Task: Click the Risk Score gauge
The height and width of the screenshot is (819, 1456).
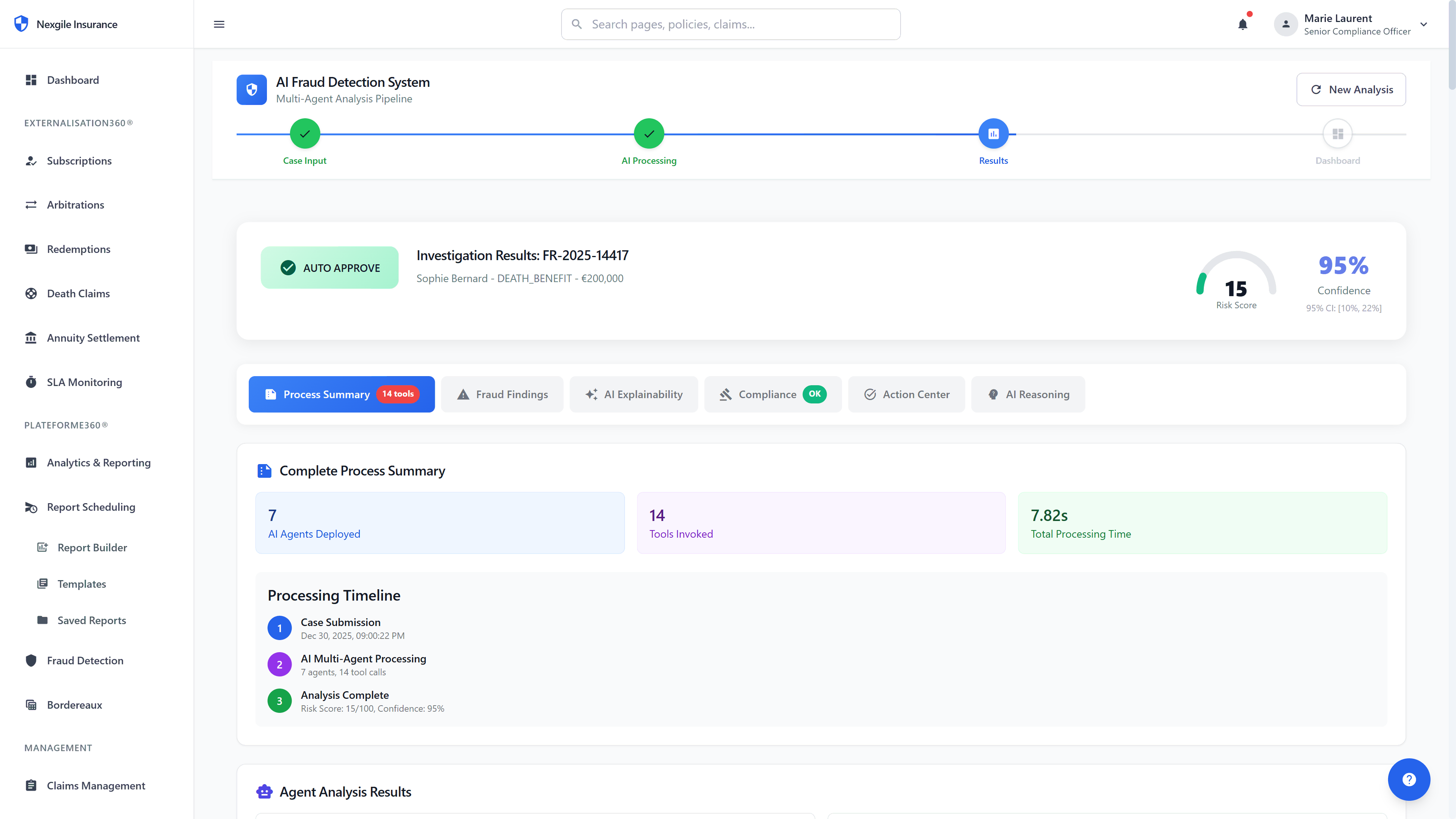Action: [1236, 280]
